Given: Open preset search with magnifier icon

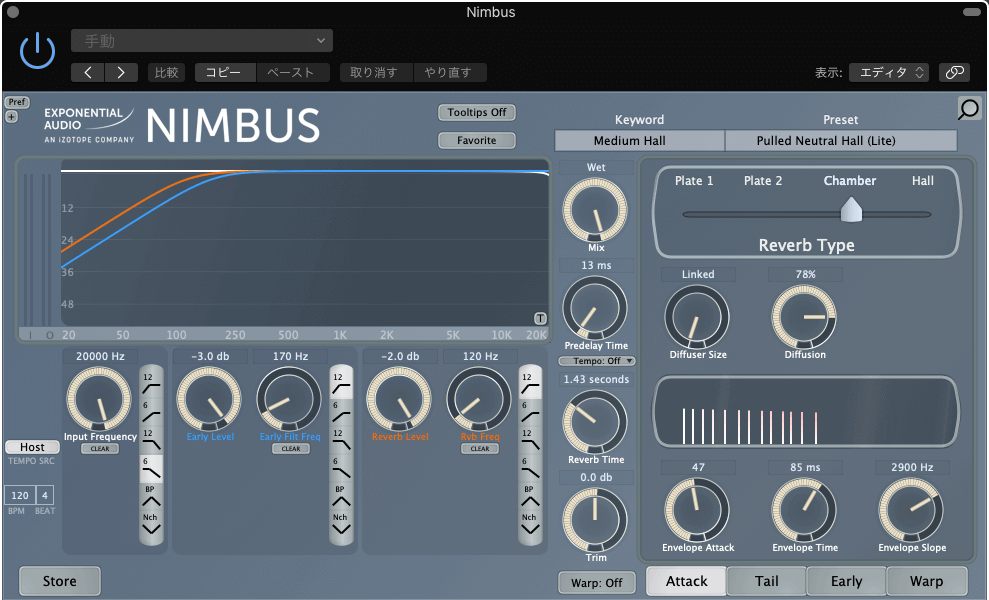Looking at the screenshot, I should [x=969, y=109].
